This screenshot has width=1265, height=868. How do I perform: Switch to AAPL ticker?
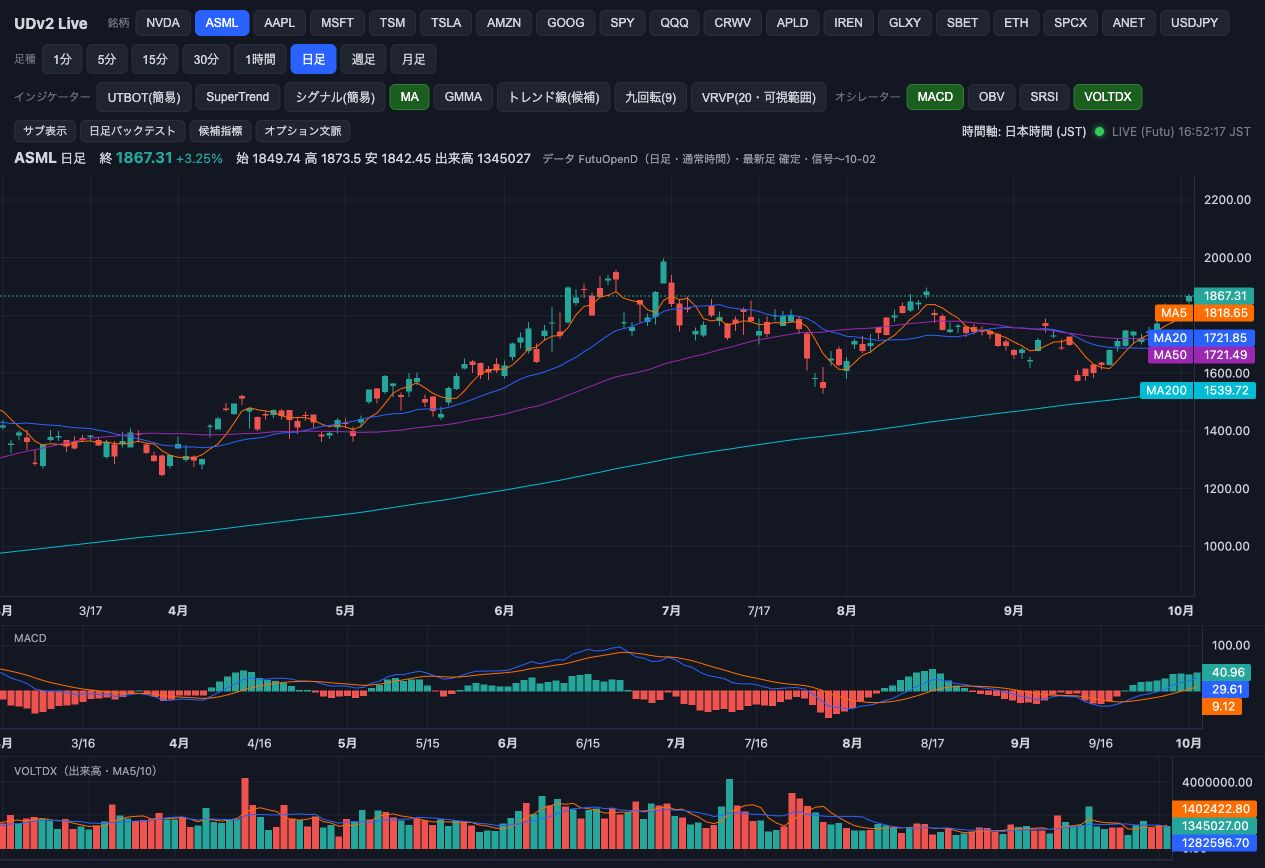pos(280,23)
